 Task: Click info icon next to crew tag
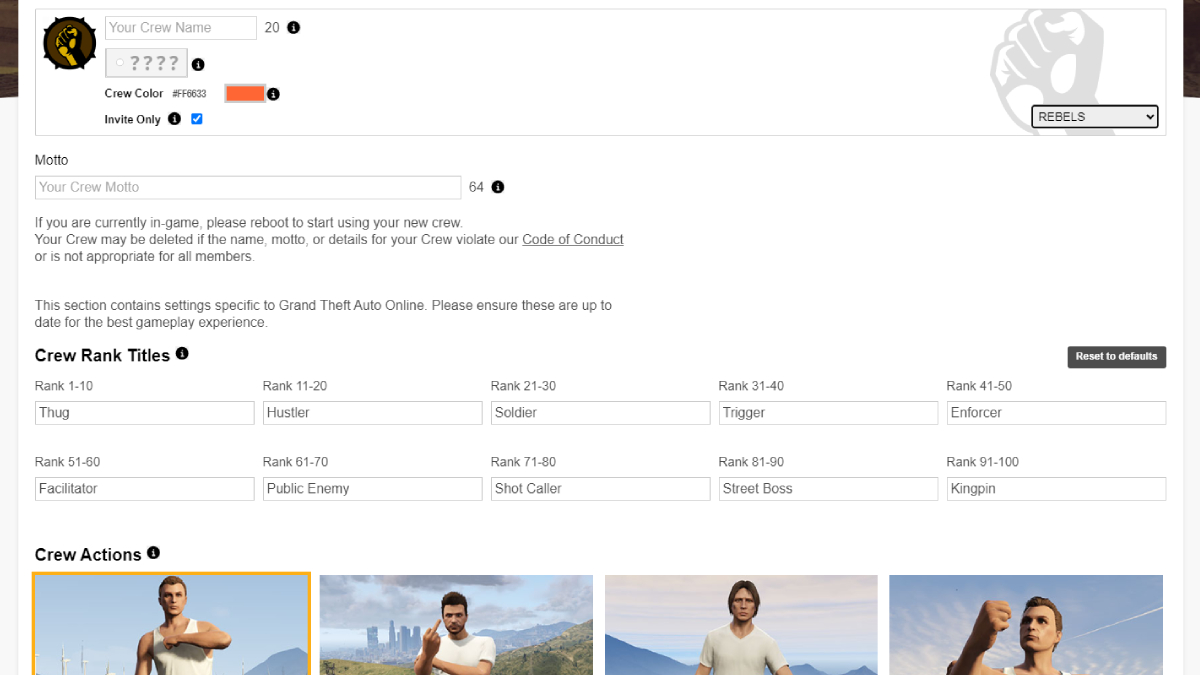198,65
